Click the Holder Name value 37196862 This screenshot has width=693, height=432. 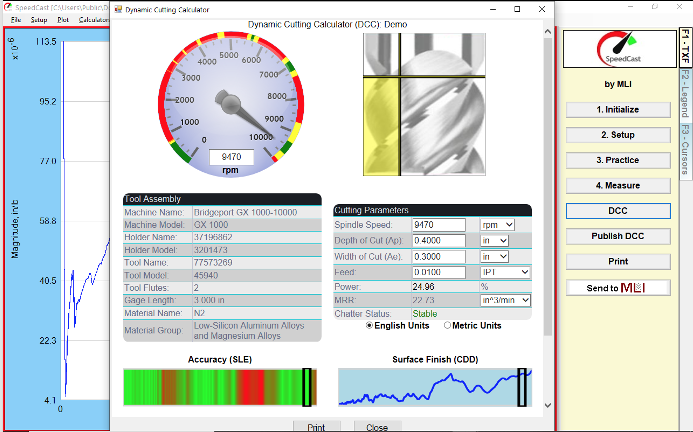(x=213, y=237)
